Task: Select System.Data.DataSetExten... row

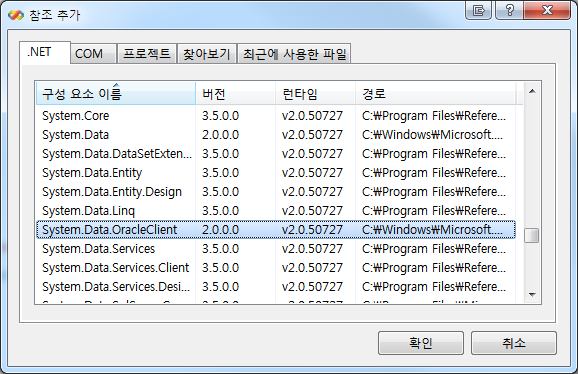Action: pos(276,154)
